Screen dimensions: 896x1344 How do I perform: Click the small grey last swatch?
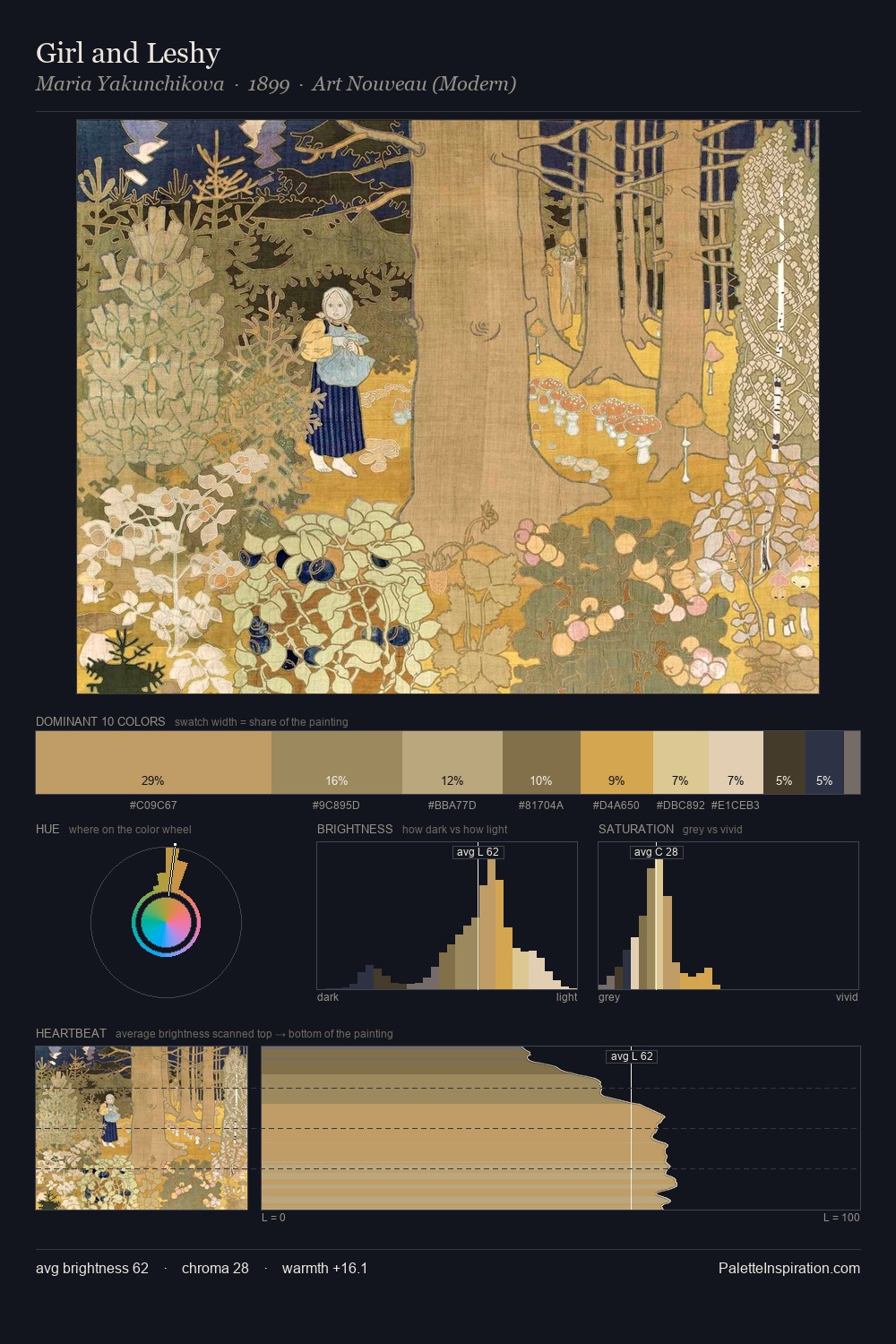852,762
